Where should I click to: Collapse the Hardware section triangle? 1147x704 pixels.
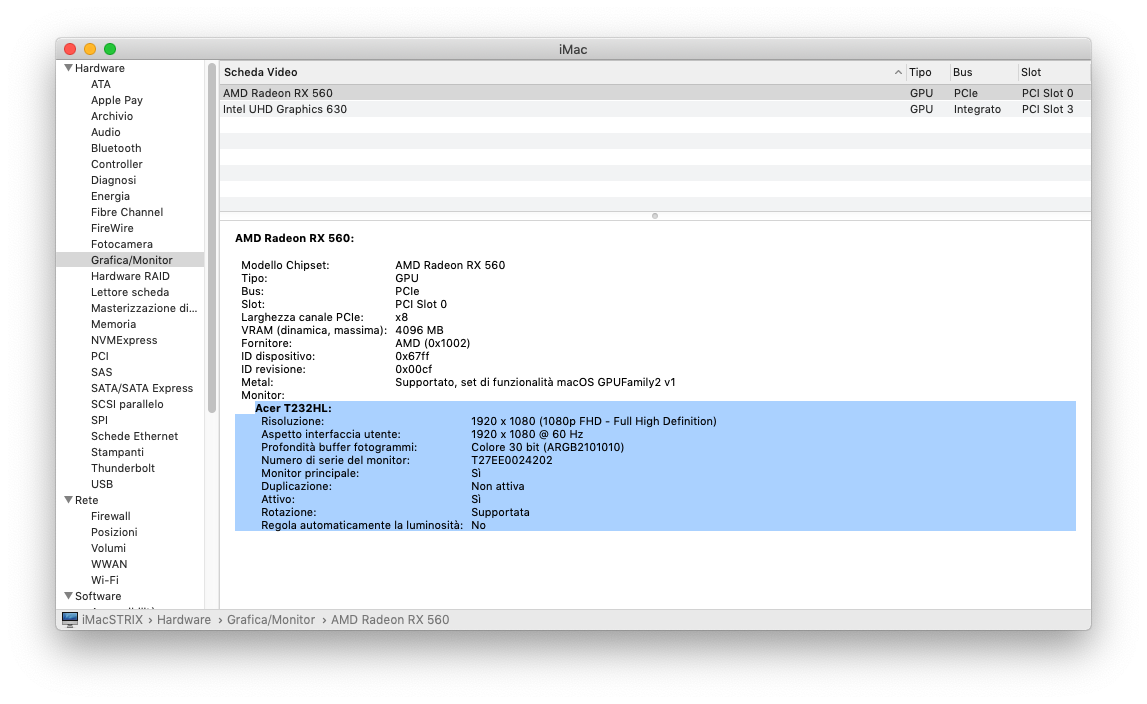[68, 68]
